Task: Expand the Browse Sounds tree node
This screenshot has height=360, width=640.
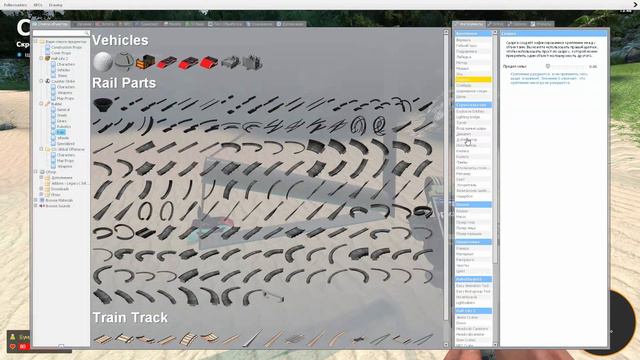Action: pyautogui.click(x=36, y=206)
